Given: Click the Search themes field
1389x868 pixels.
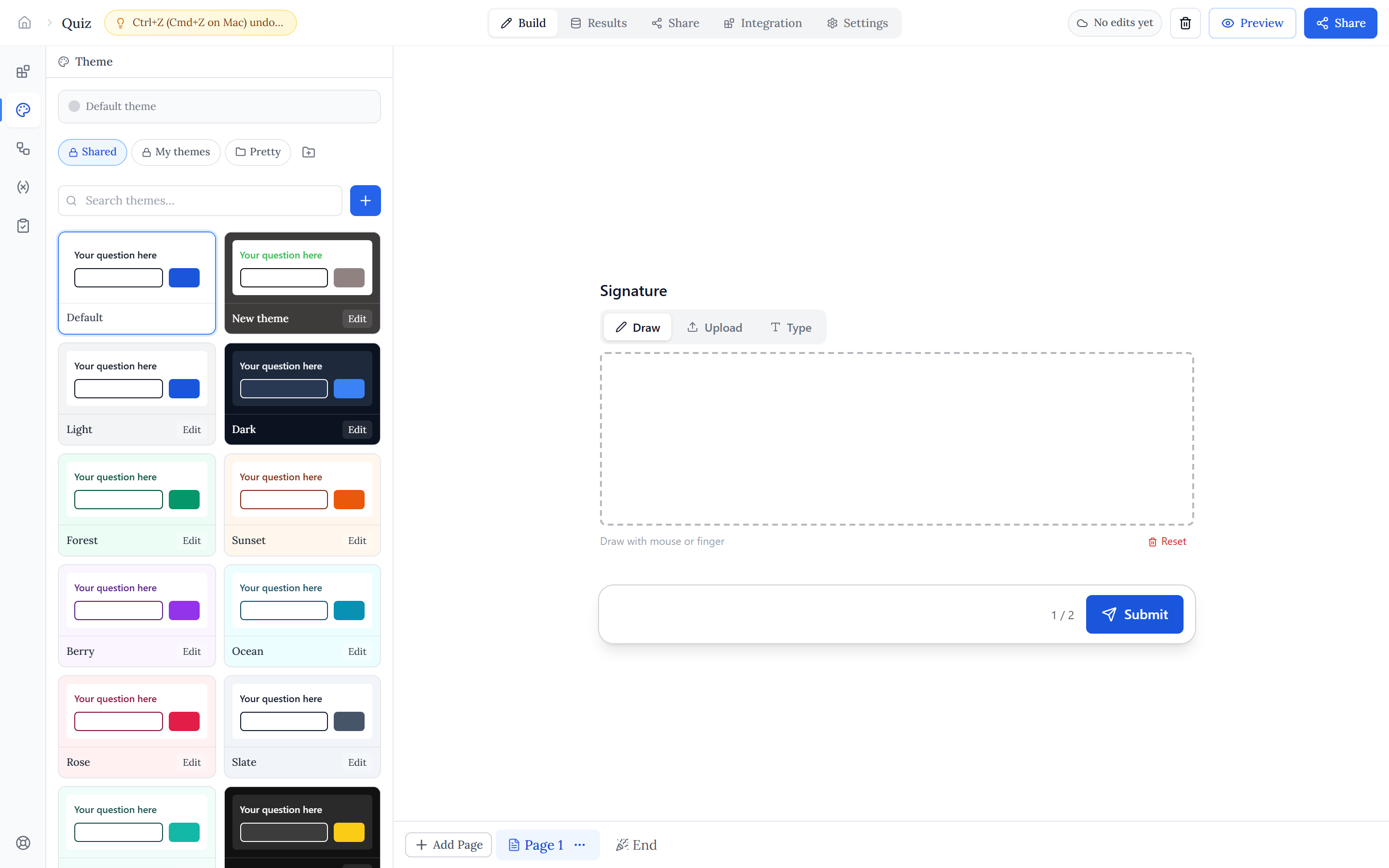Looking at the screenshot, I should (x=200, y=200).
